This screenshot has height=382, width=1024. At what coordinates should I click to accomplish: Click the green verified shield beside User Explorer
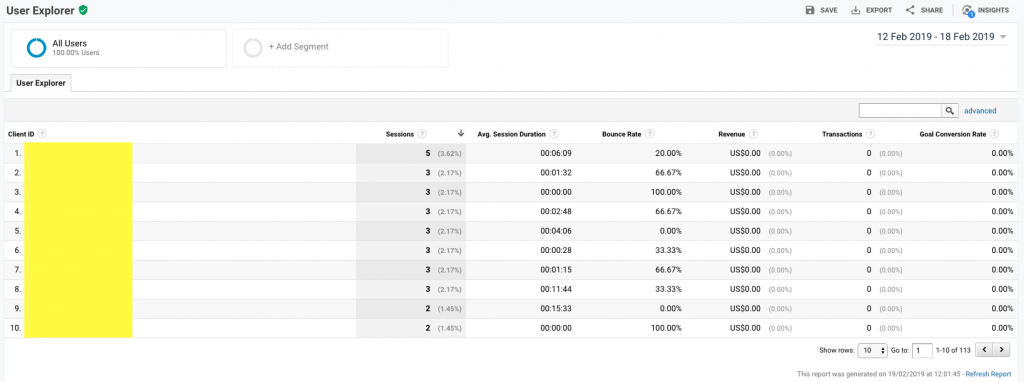pyautogui.click(x=83, y=10)
